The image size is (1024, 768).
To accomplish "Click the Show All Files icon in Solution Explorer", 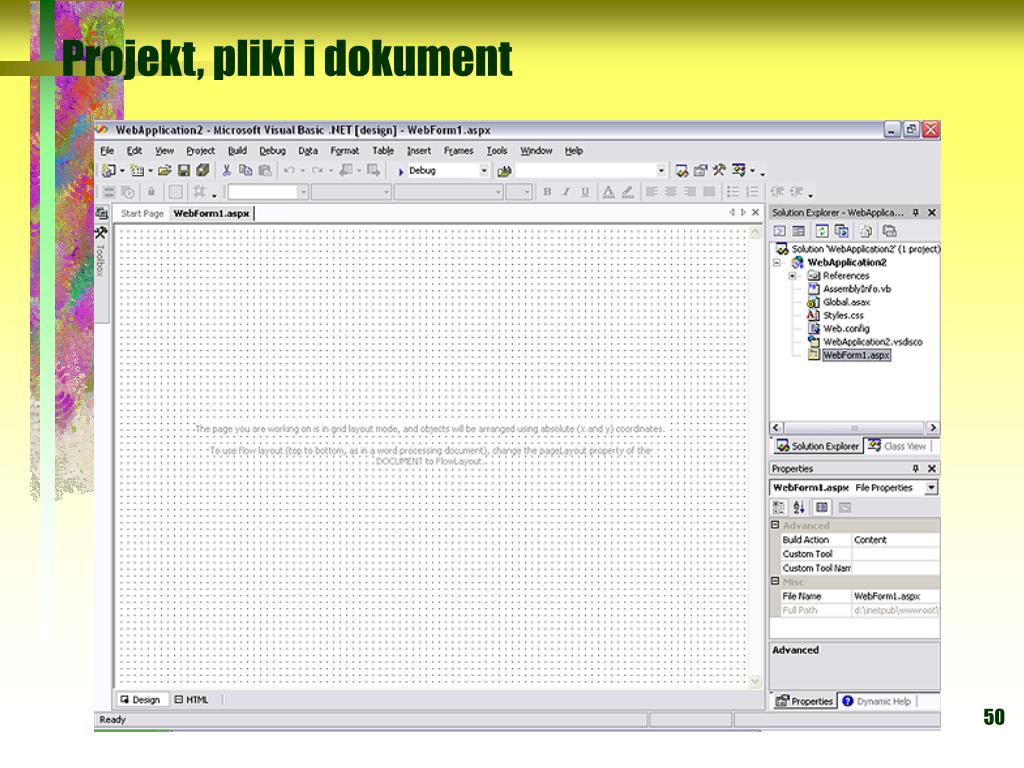I will [864, 231].
